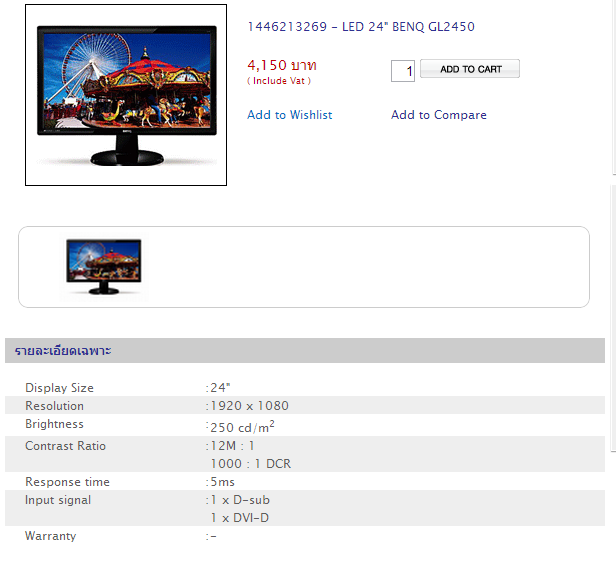Screen dimensions: 616x564
Task: Open the Add to Wishlist link
Action: click(x=290, y=115)
